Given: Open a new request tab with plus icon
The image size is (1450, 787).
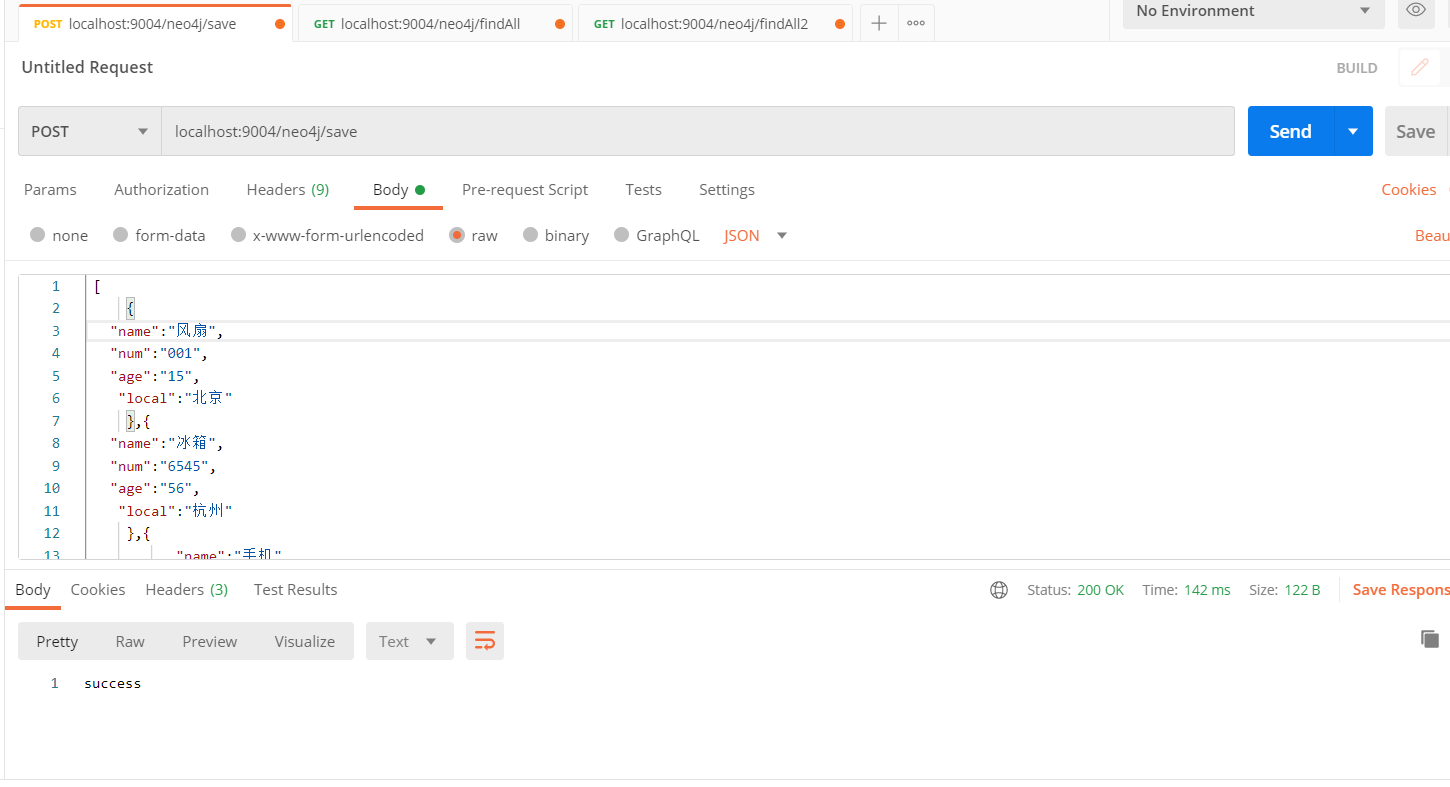Looking at the screenshot, I should point(879,23).
